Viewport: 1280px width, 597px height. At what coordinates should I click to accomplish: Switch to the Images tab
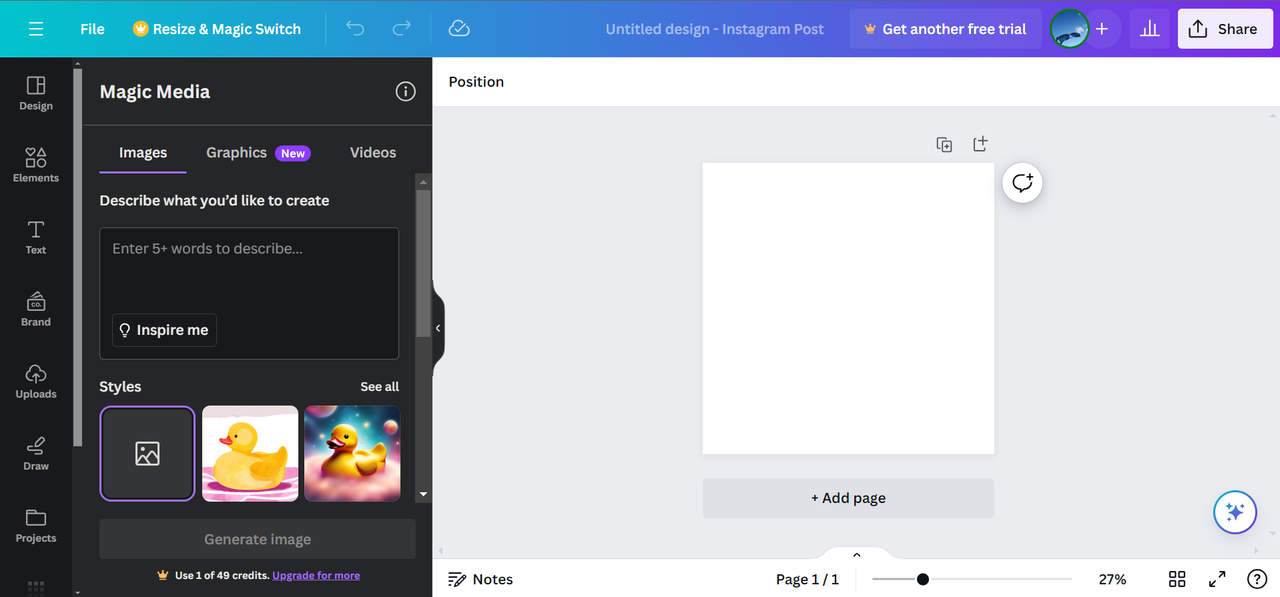click(x=143, y=153)
